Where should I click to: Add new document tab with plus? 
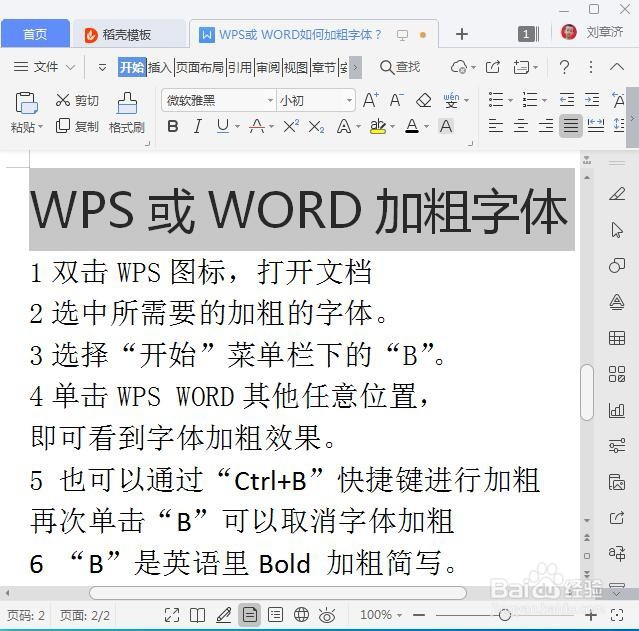pyautogui.click(x=461, y=34)
